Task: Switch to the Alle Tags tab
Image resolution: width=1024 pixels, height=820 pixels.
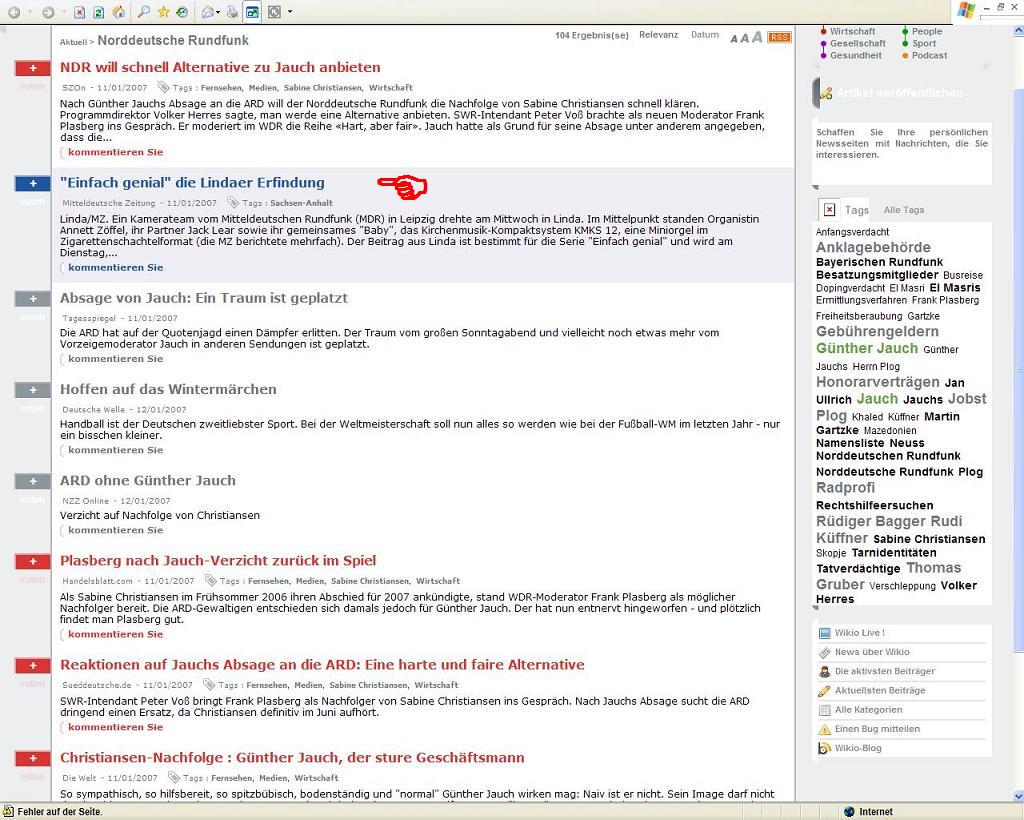Action: [903, 210]
